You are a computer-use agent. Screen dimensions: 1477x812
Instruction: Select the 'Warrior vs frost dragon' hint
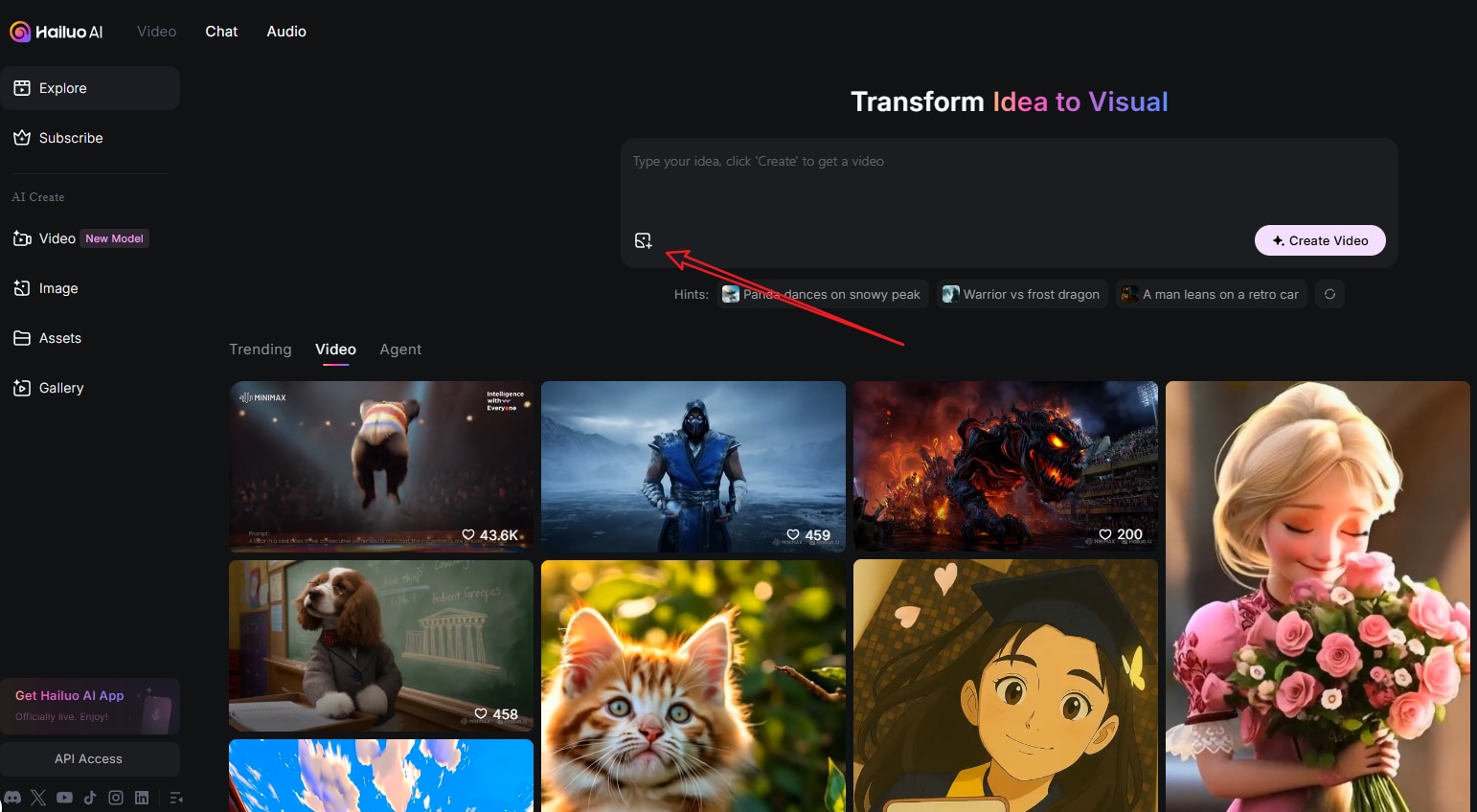1022,294
